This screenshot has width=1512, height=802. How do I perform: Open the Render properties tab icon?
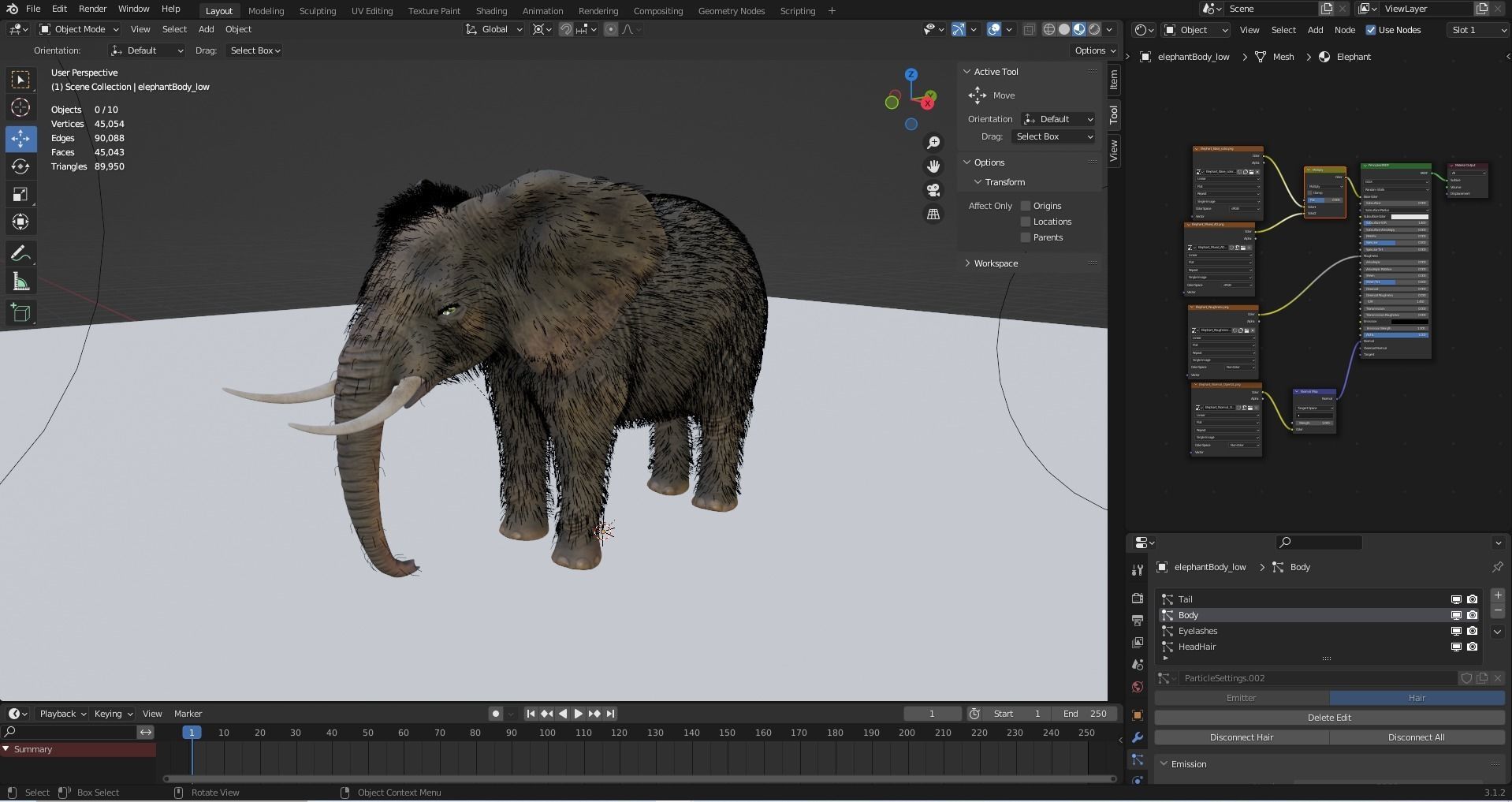(x=1137, y=599)
